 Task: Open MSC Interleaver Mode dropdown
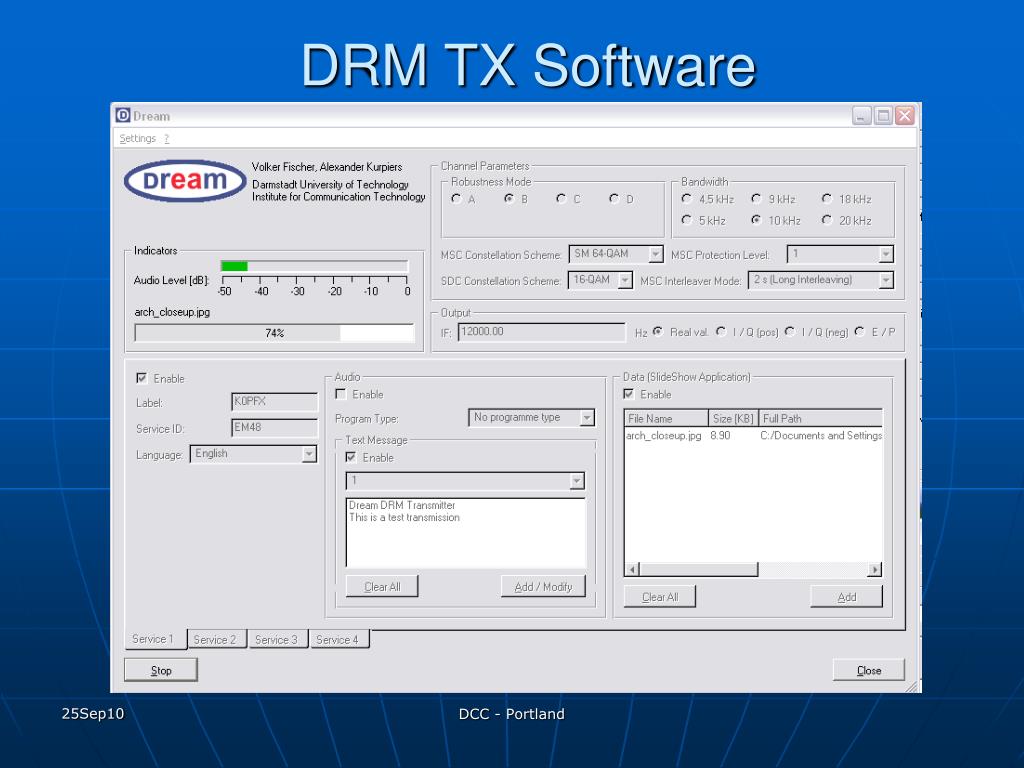821,280
